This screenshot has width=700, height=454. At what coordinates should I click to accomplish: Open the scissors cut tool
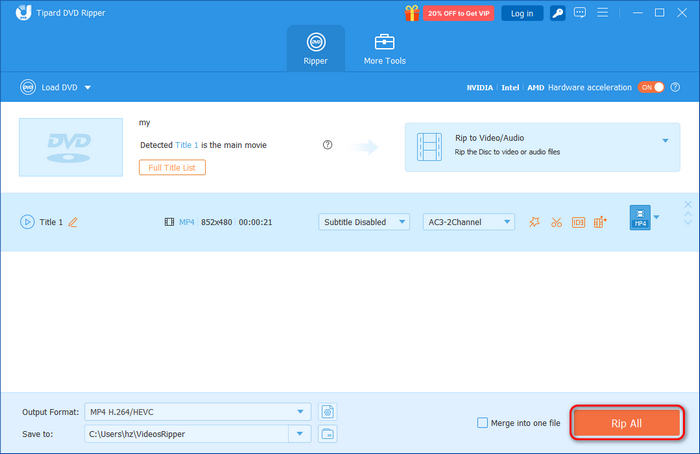[x=556, y=222]
